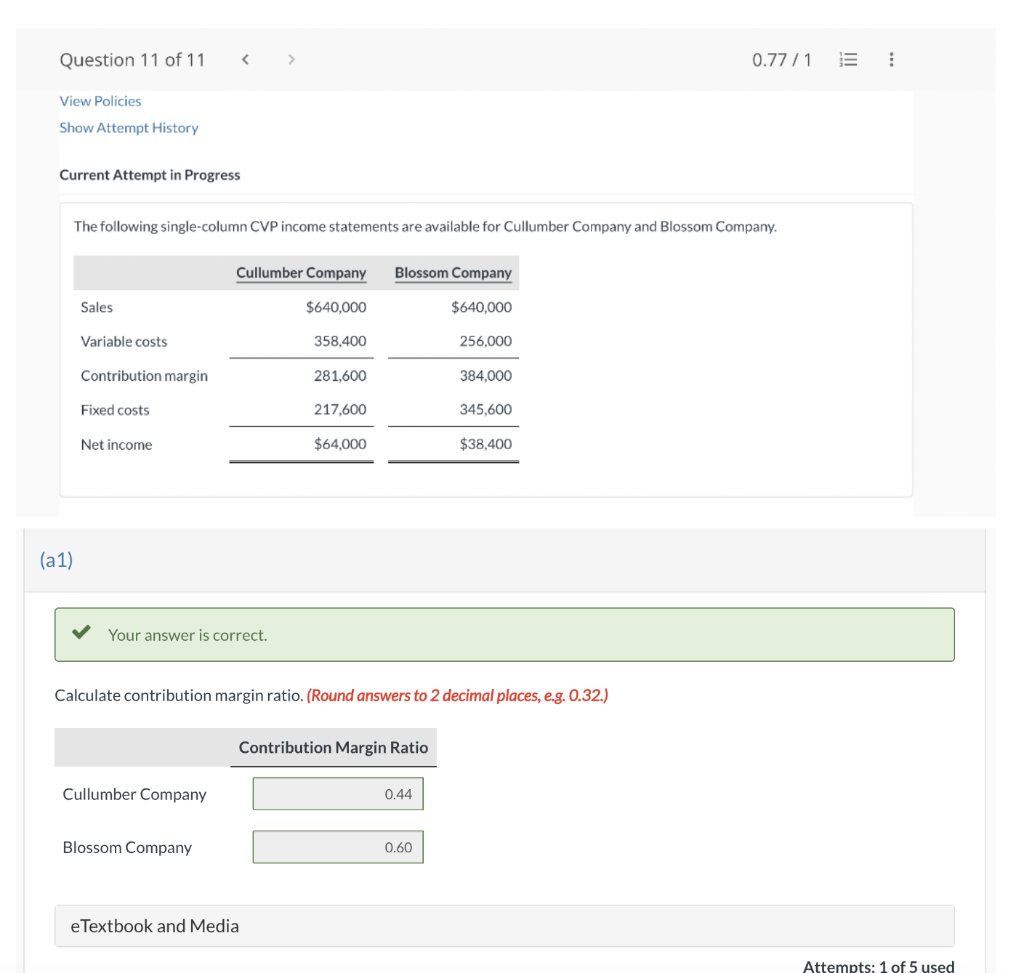Select the question score indicator
Image resolution: width=1024 pixels, height=973 pixels.
(x=781, y=59)
